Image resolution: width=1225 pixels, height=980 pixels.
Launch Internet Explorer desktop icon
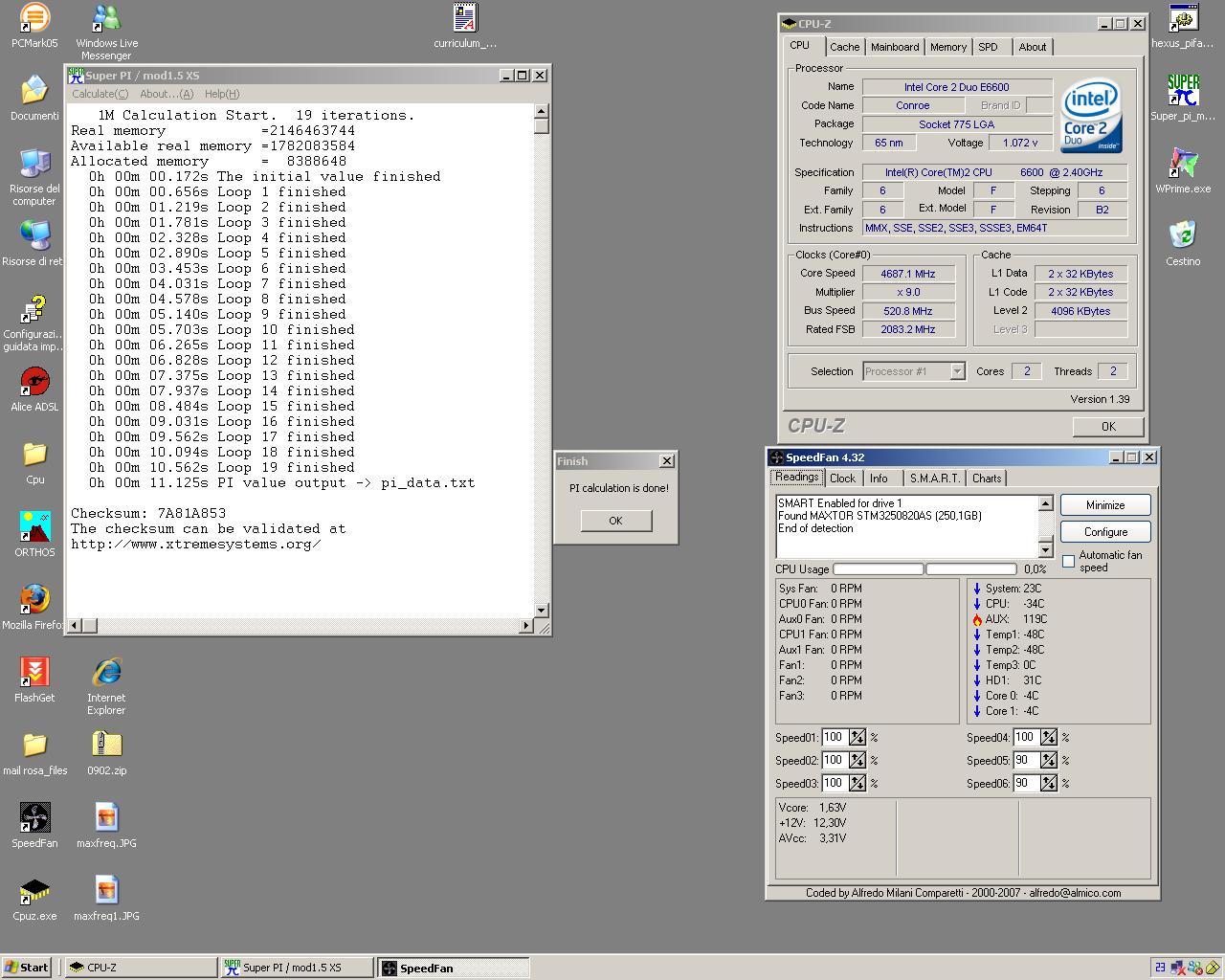click(106, 686)
